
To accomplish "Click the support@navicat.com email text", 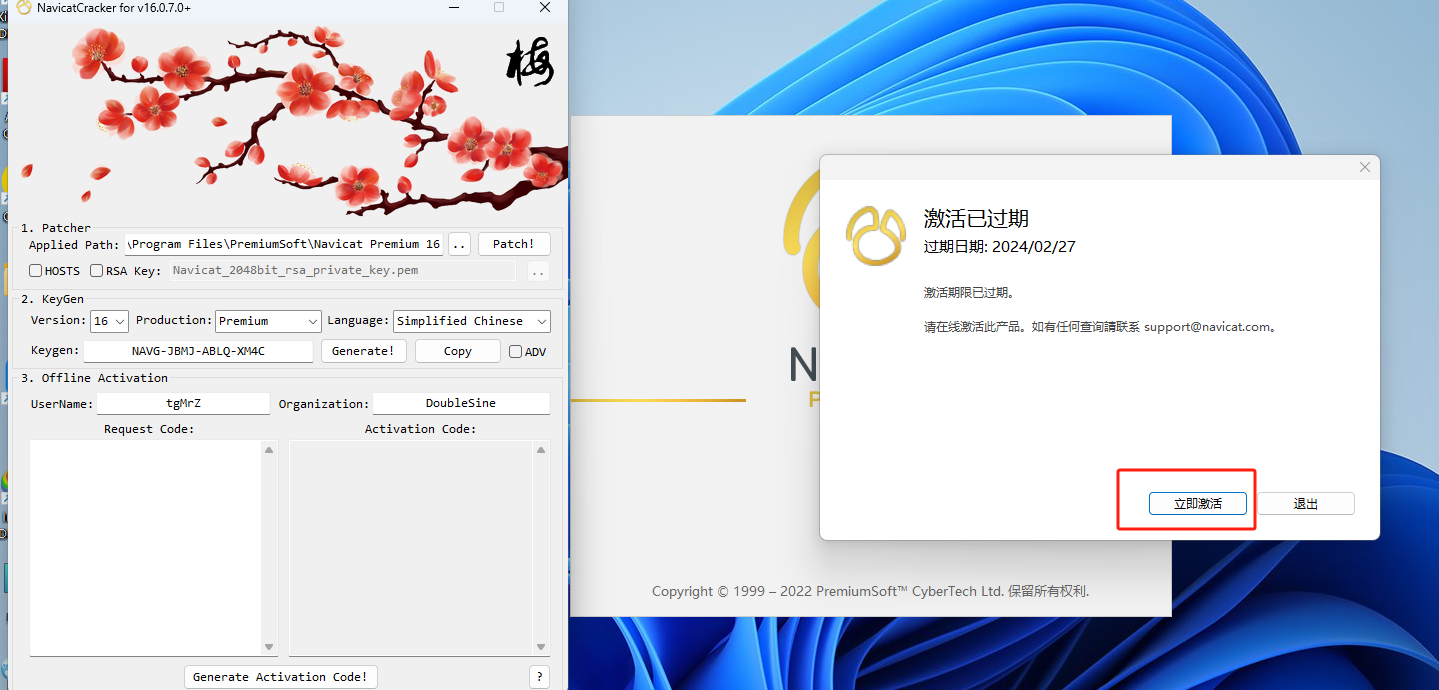I will (x=1207, y=327).
